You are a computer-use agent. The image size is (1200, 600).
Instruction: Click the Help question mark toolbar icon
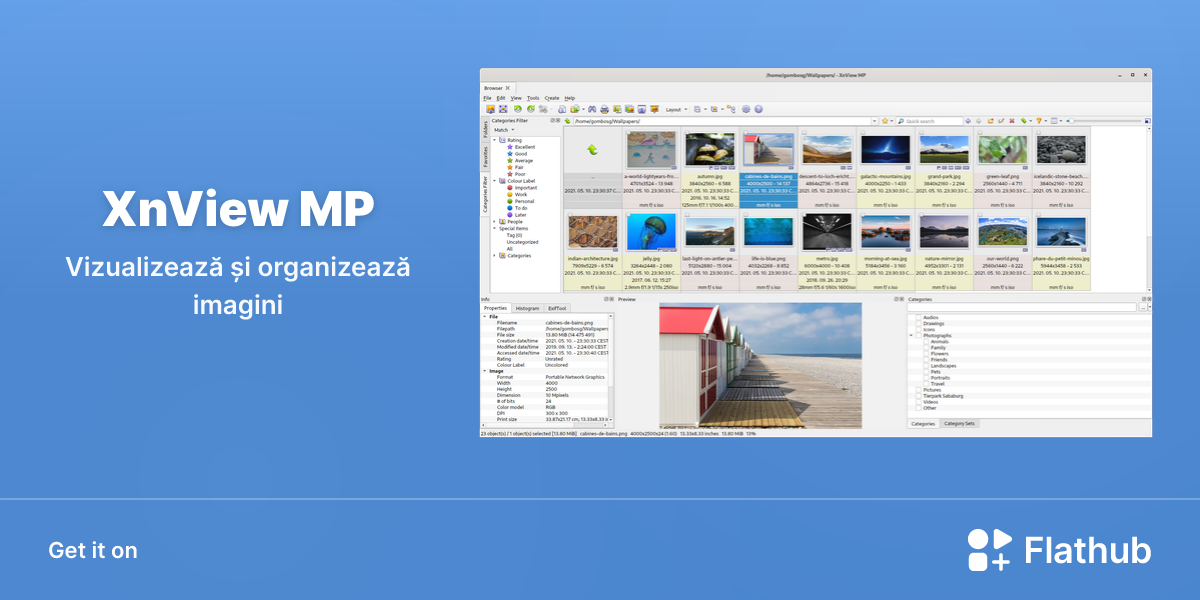[758, 109]
